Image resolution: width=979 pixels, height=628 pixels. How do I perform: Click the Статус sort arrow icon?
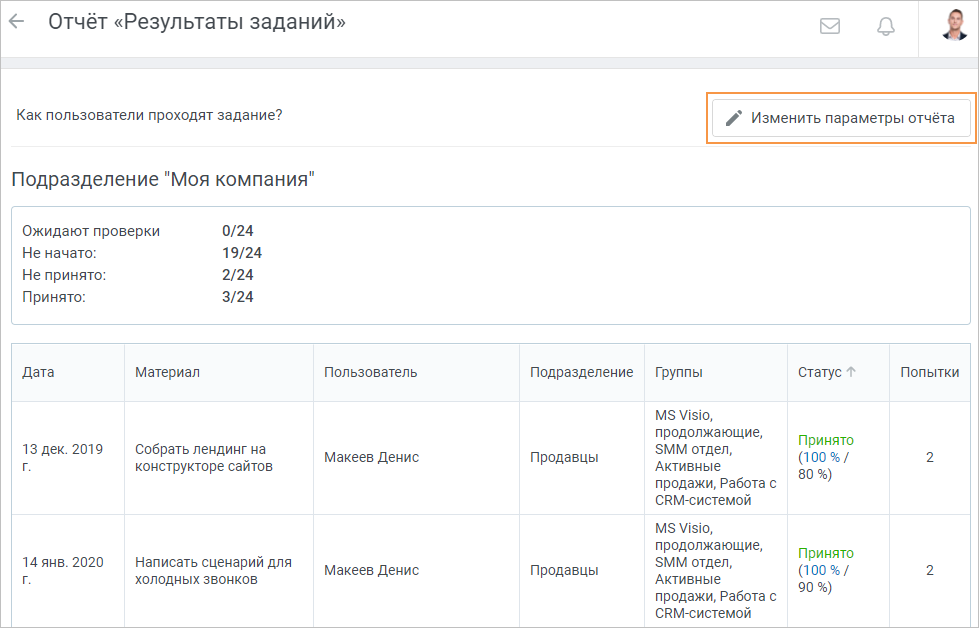[851, 371]
